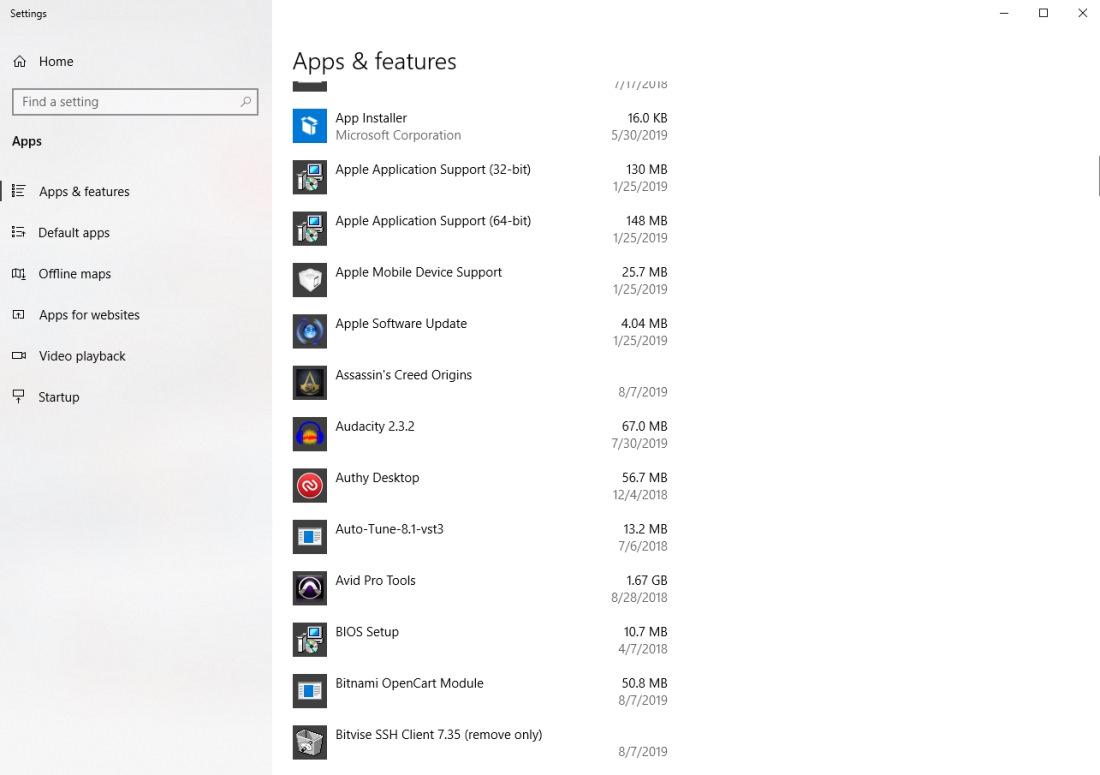Click the Startup sidebar icon

(19, 396)
